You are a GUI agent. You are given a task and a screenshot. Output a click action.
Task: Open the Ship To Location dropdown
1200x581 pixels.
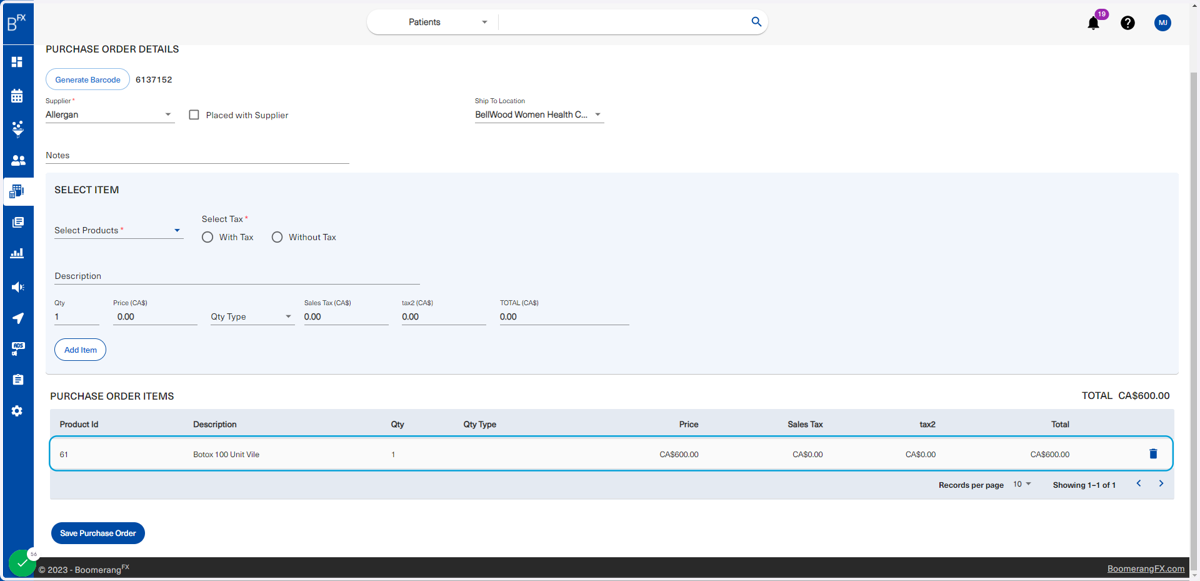coord(539,115)
